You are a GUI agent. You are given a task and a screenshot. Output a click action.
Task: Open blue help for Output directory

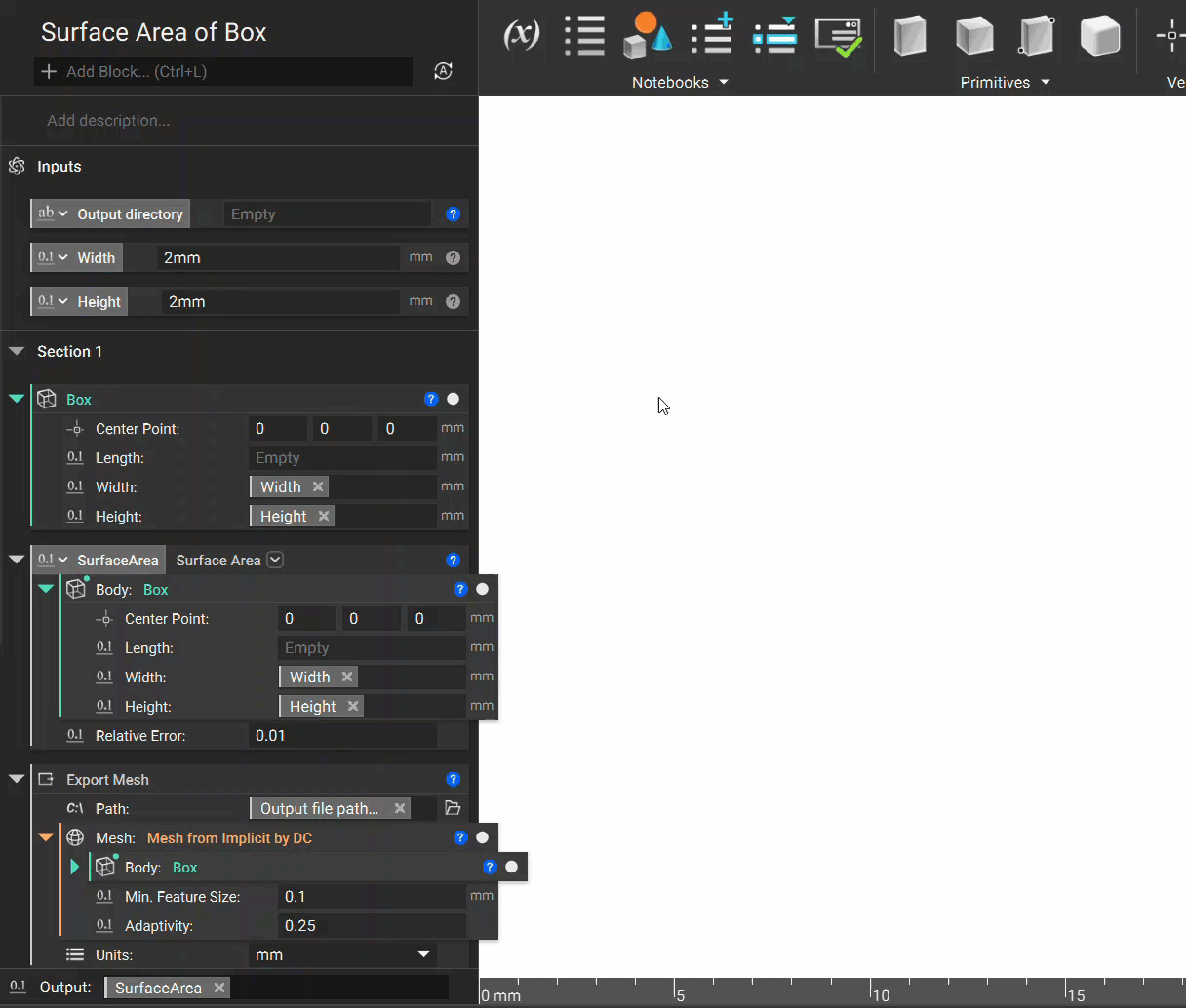(x=453, y=214)
